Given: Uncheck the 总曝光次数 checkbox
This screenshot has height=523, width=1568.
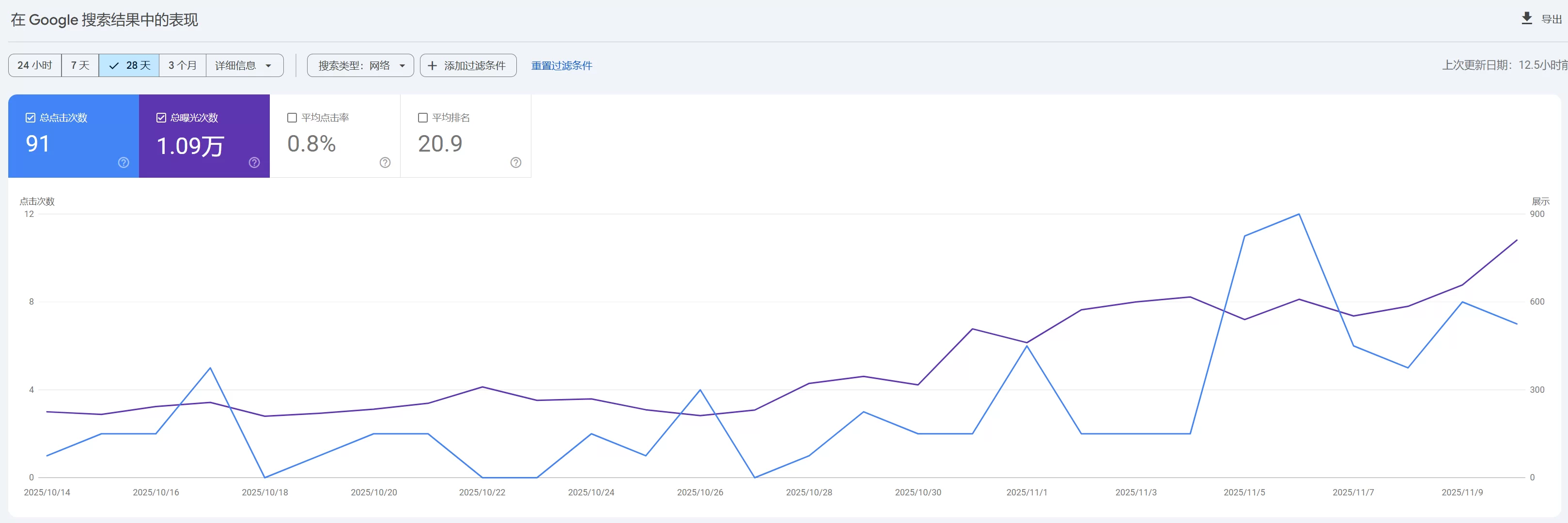Looking at the screenshot, I should click(161, 118).
